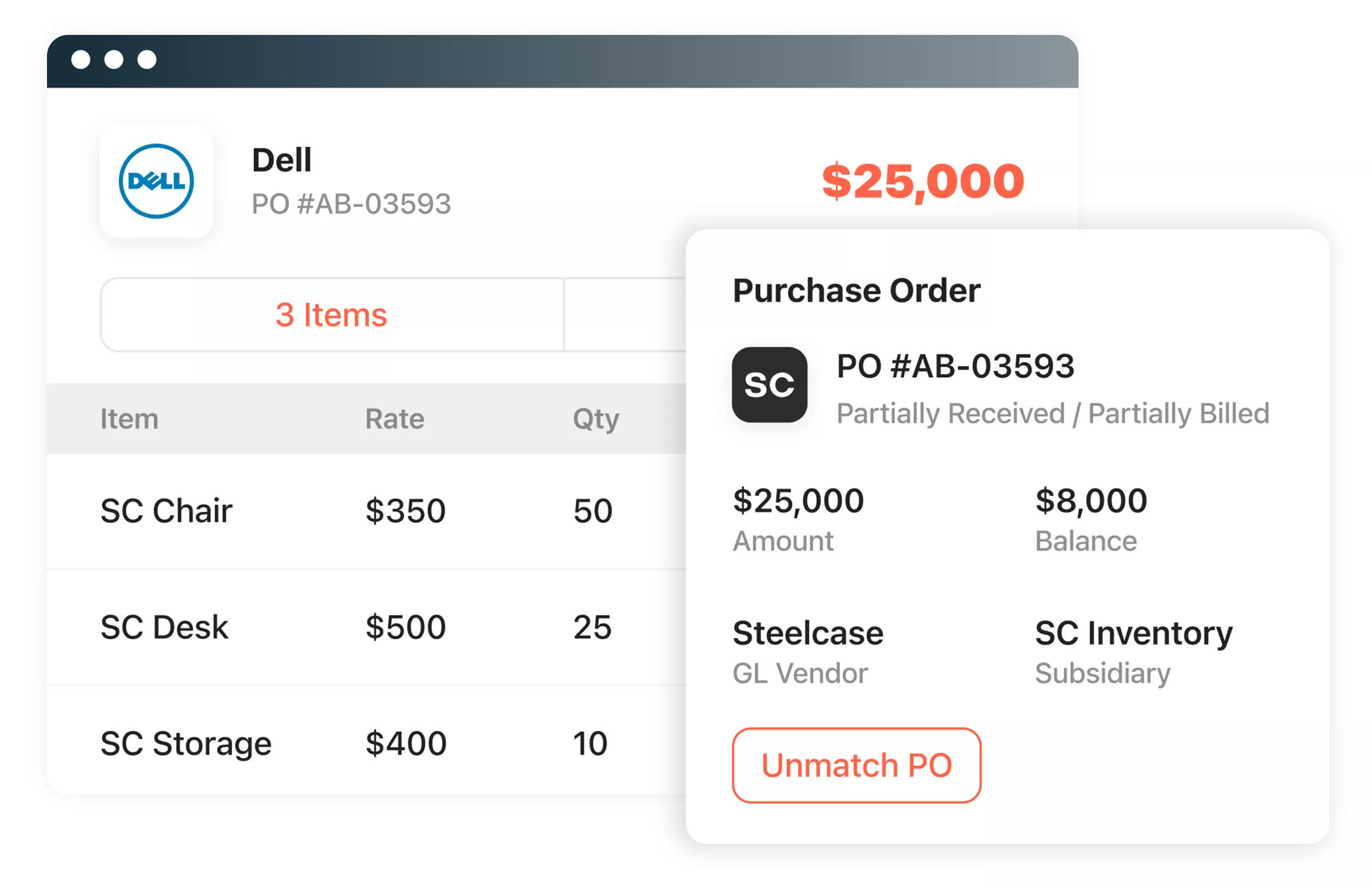Select the SC Chair row
Screen dimensions: 1372x889
pos(166,511)
